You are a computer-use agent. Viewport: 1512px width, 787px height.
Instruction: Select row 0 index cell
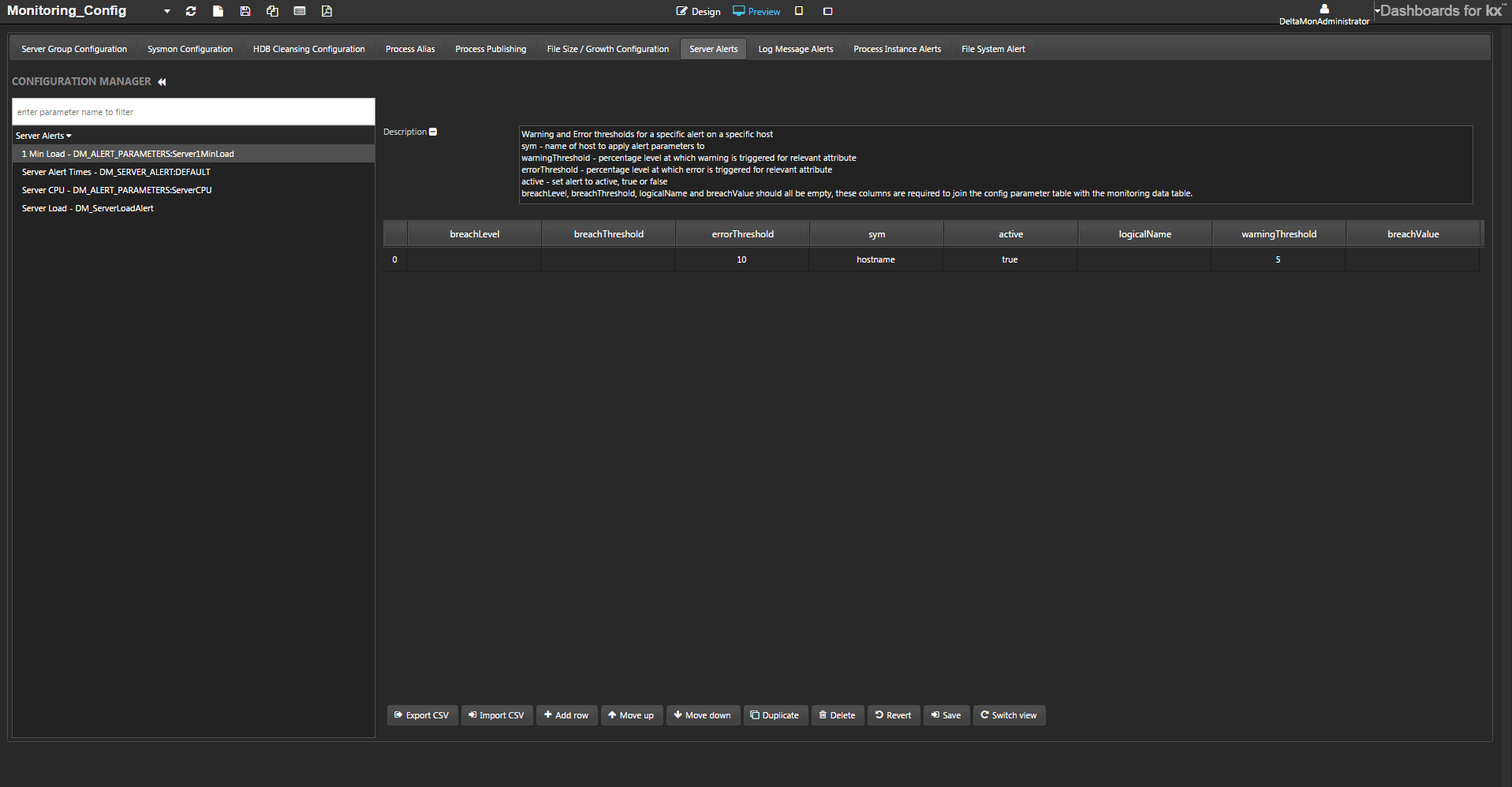[x=395, y=259]
